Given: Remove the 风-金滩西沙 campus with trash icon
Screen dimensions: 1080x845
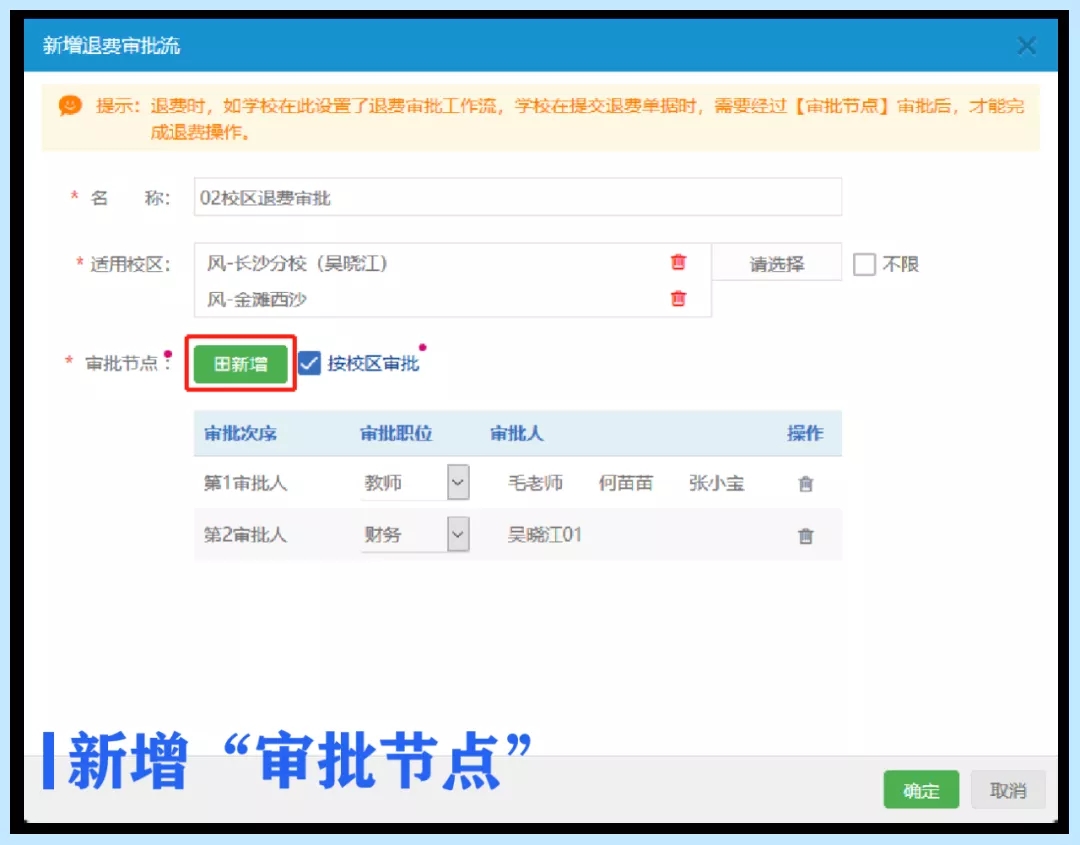Looking at the screenshot, I should tap(679, 298).
